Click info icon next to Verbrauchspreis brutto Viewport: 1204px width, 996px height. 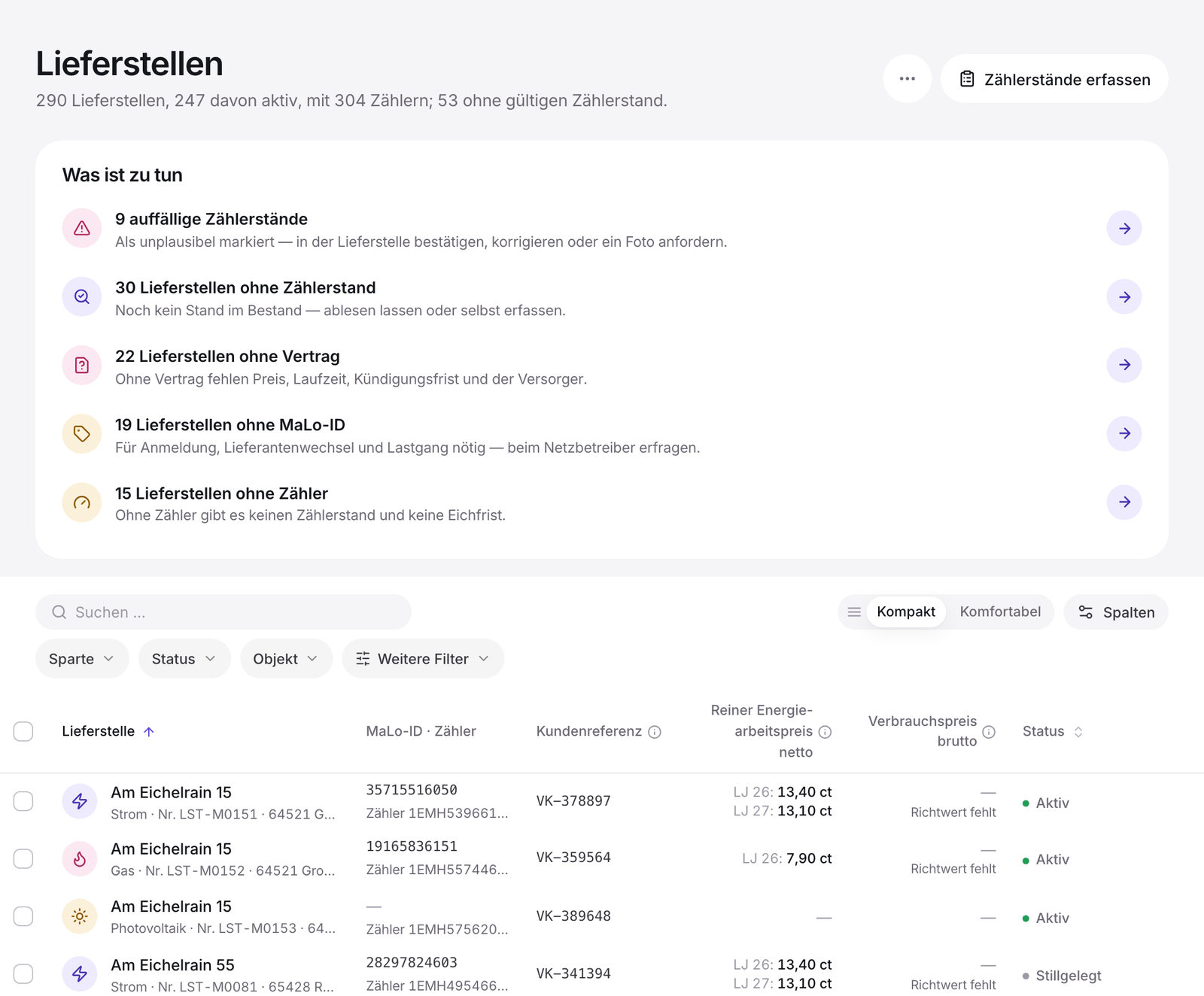point(989,732)
